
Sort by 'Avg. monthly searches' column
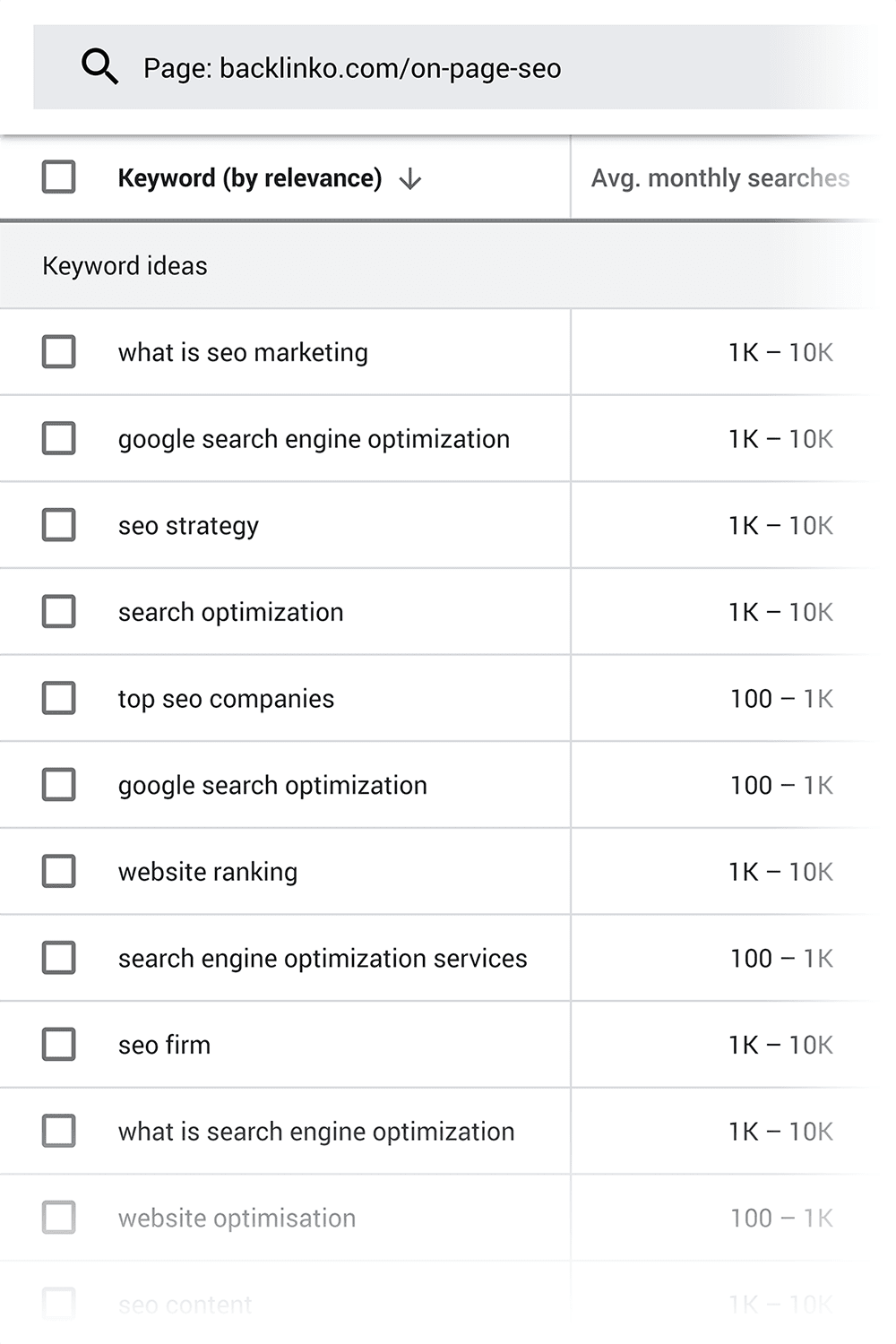(719, 178)
